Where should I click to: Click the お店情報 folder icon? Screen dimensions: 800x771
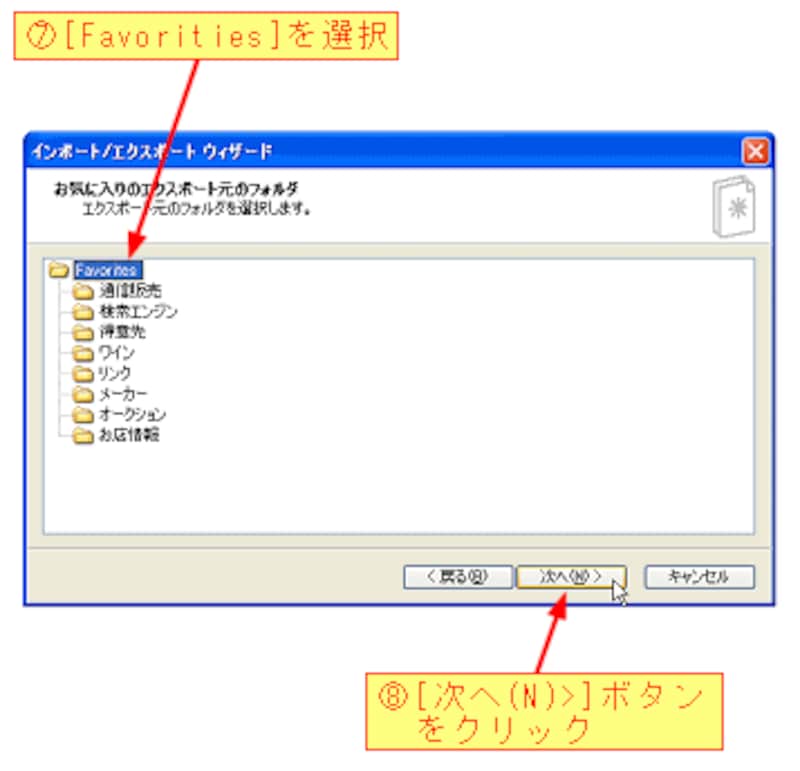(83, 436)
